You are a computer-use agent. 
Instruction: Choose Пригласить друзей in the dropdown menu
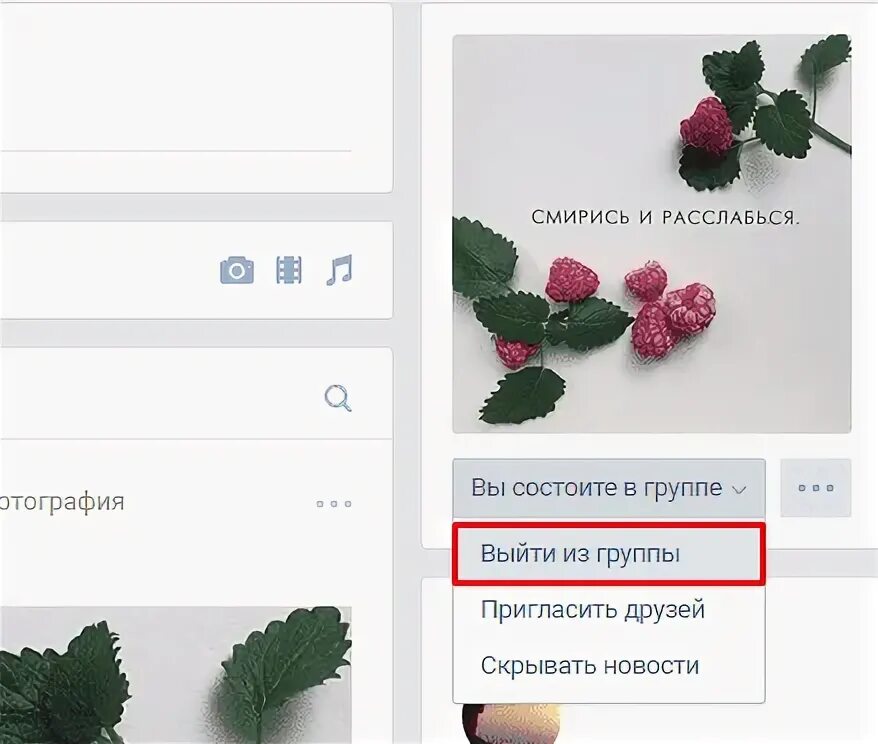[609, 610]
